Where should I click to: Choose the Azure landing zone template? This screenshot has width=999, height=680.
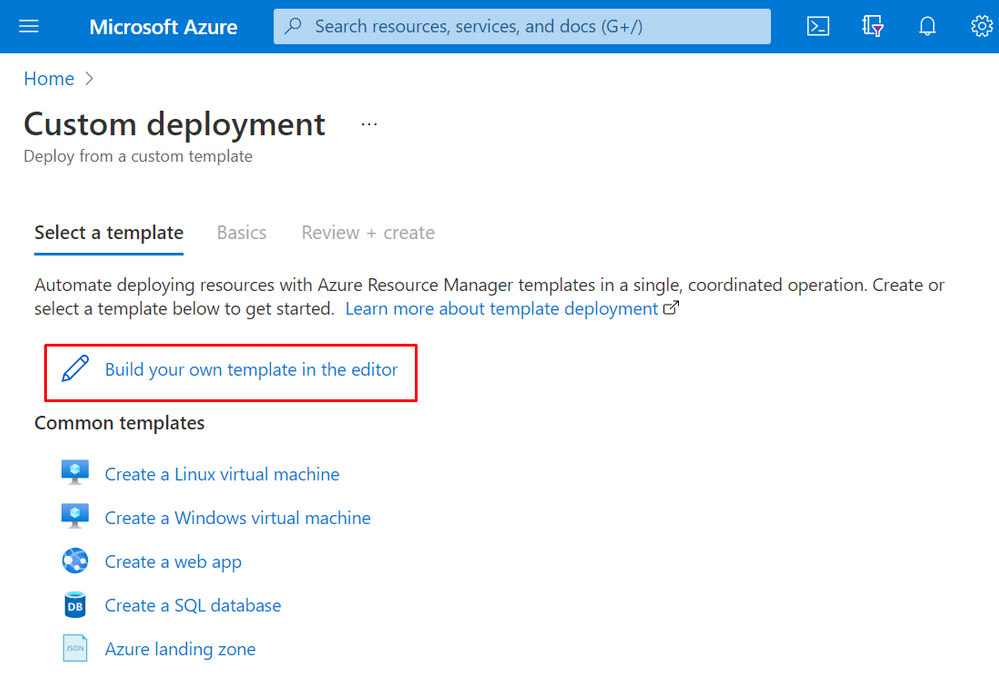pyautogui.click(x=180, y=649)
